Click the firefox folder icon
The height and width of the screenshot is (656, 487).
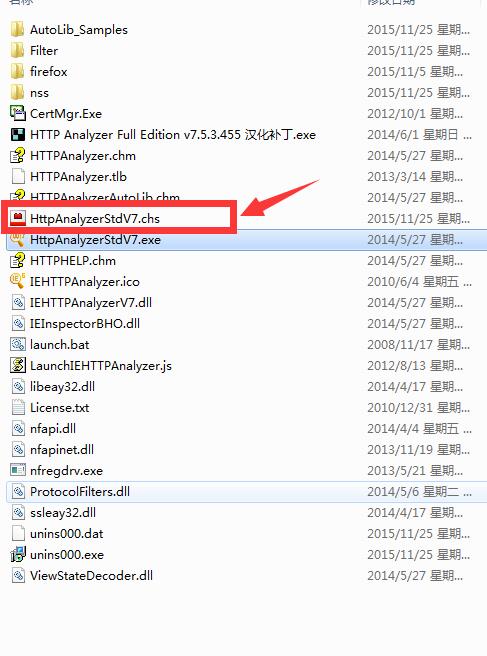point(18,72)
